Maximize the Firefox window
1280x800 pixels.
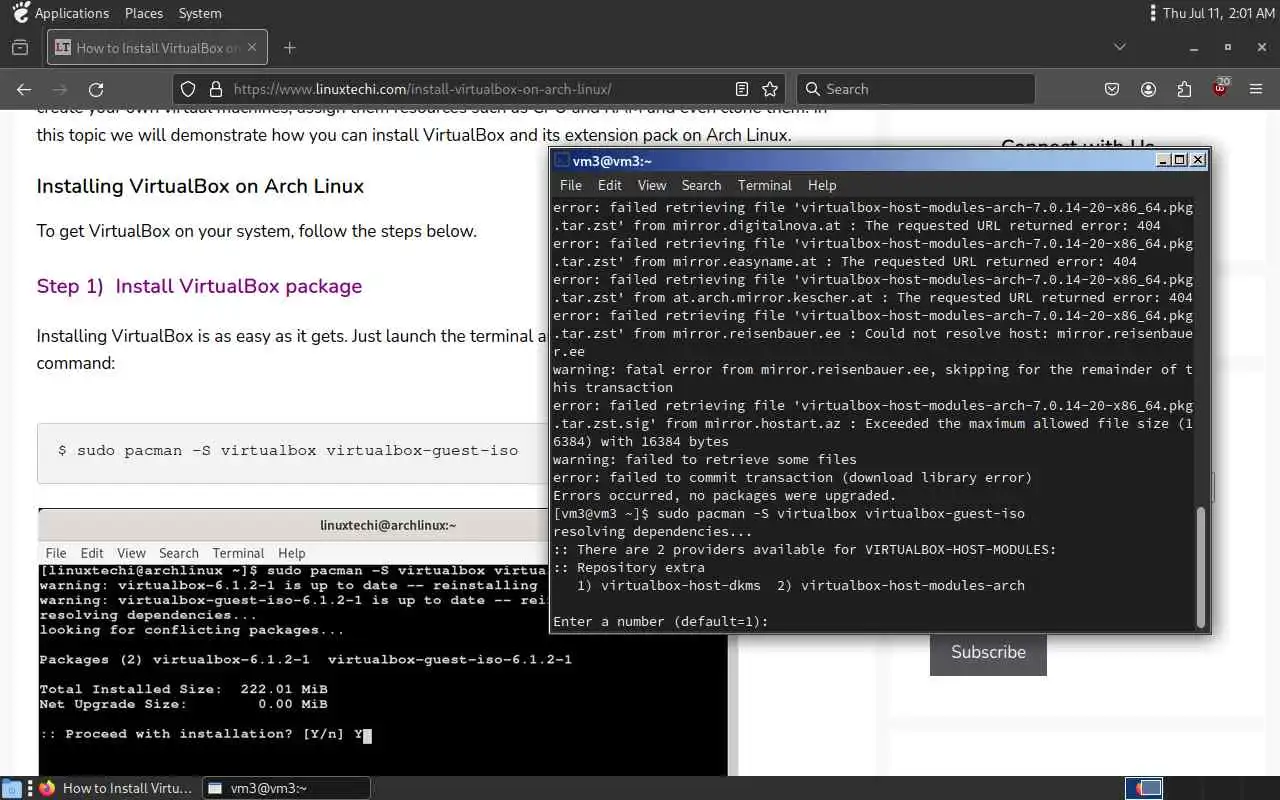coord(1227,47)
